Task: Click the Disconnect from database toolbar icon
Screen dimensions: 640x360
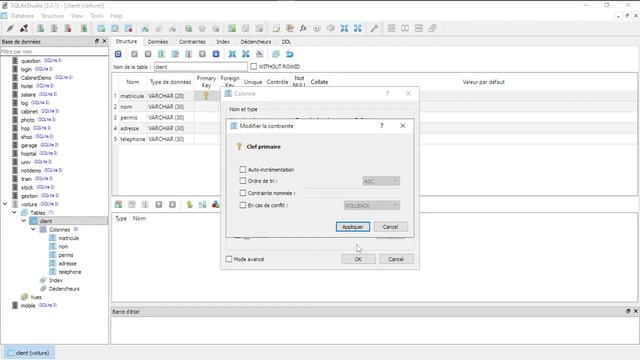Action: click(24, 28)
